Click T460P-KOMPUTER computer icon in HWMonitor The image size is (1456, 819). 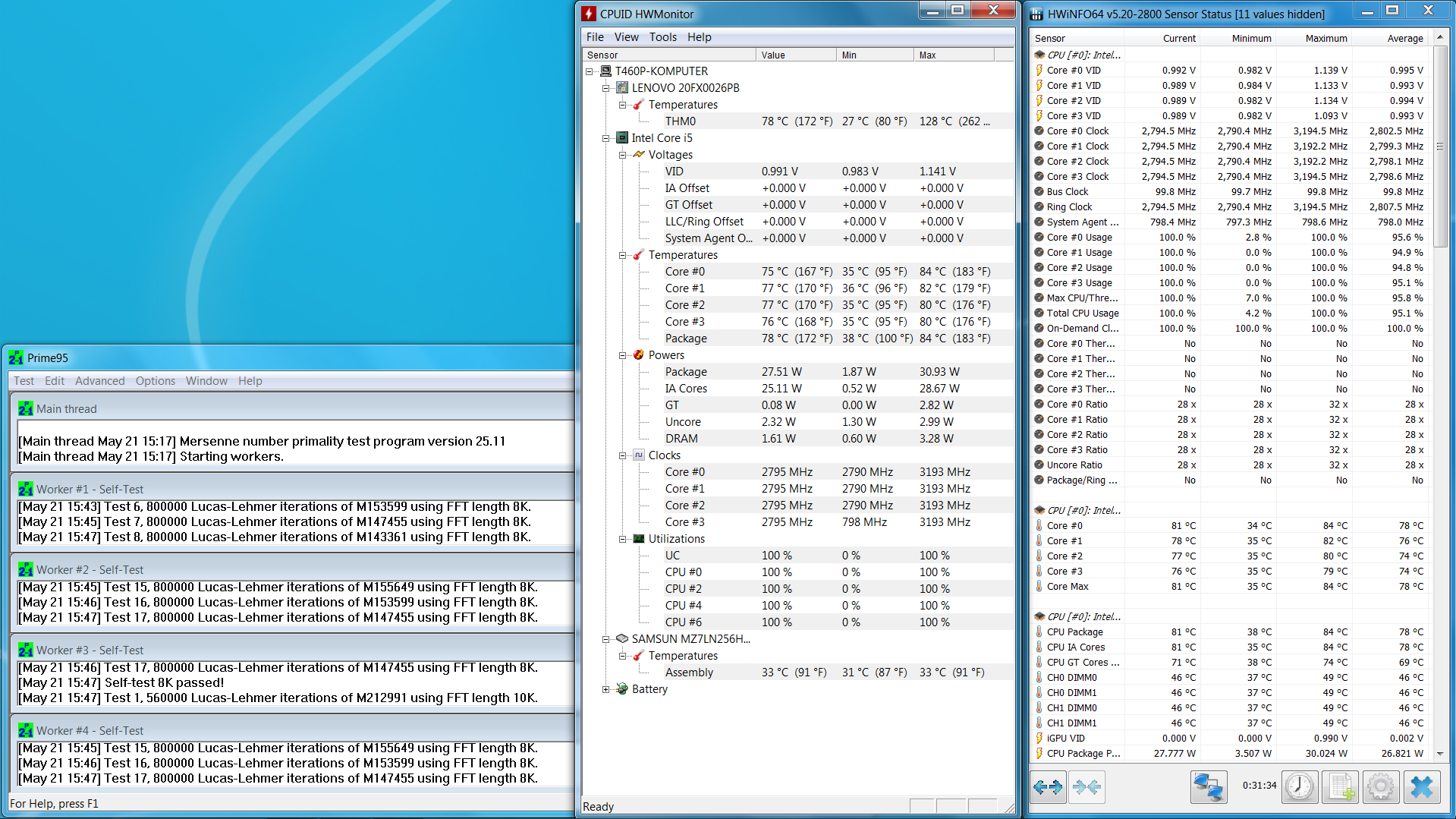pyautogui.click(x=605, y=71)
